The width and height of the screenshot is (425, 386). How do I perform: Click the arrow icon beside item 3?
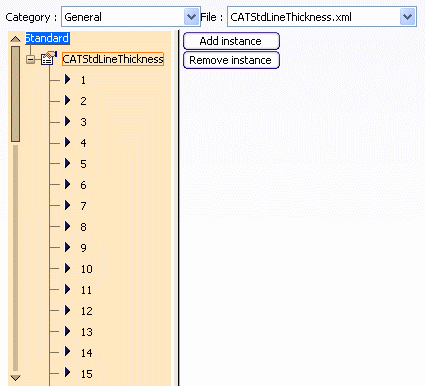(68, 121)
